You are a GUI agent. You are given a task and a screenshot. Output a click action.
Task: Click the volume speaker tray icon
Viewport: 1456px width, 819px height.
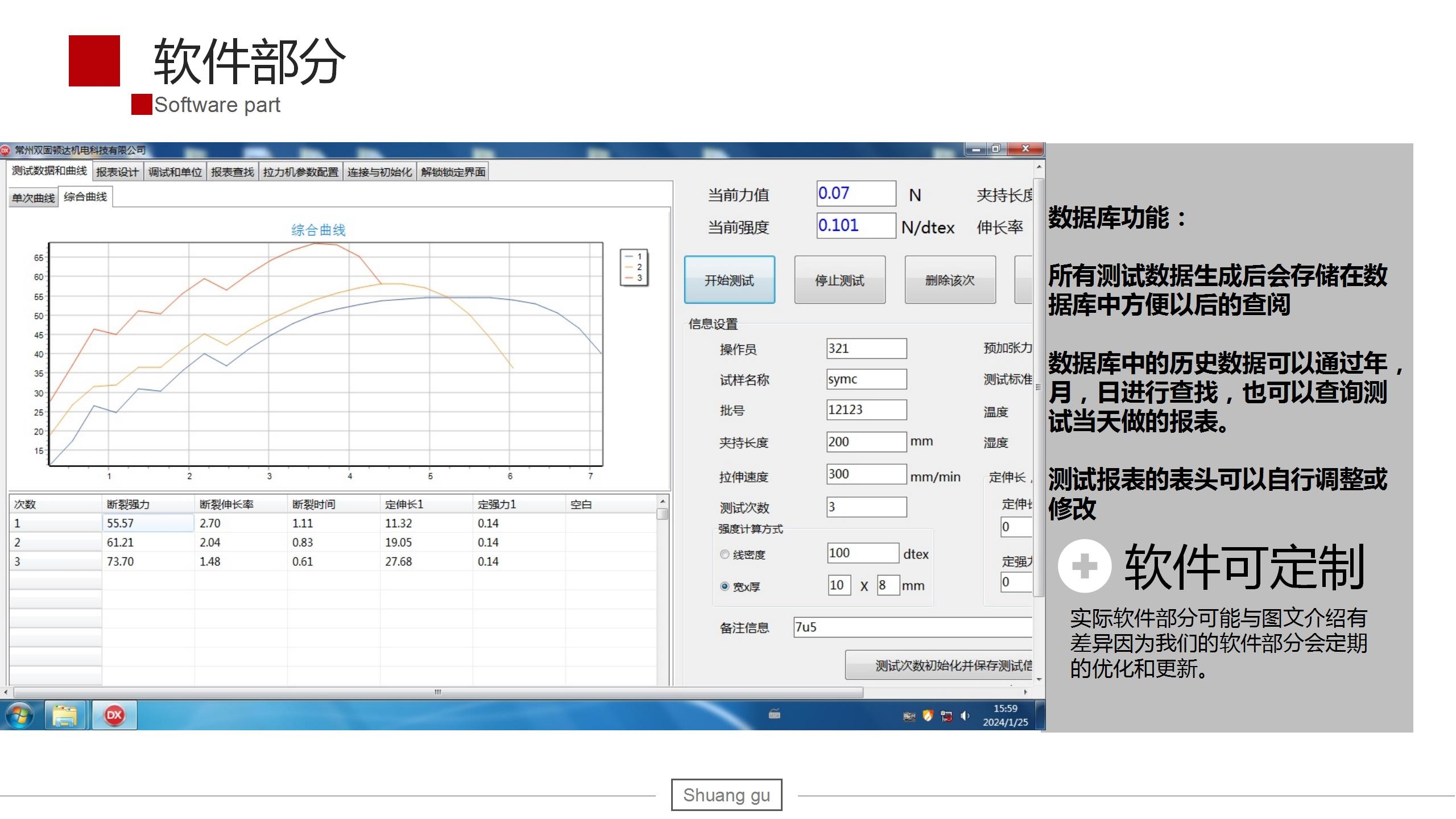coord(965,715)
